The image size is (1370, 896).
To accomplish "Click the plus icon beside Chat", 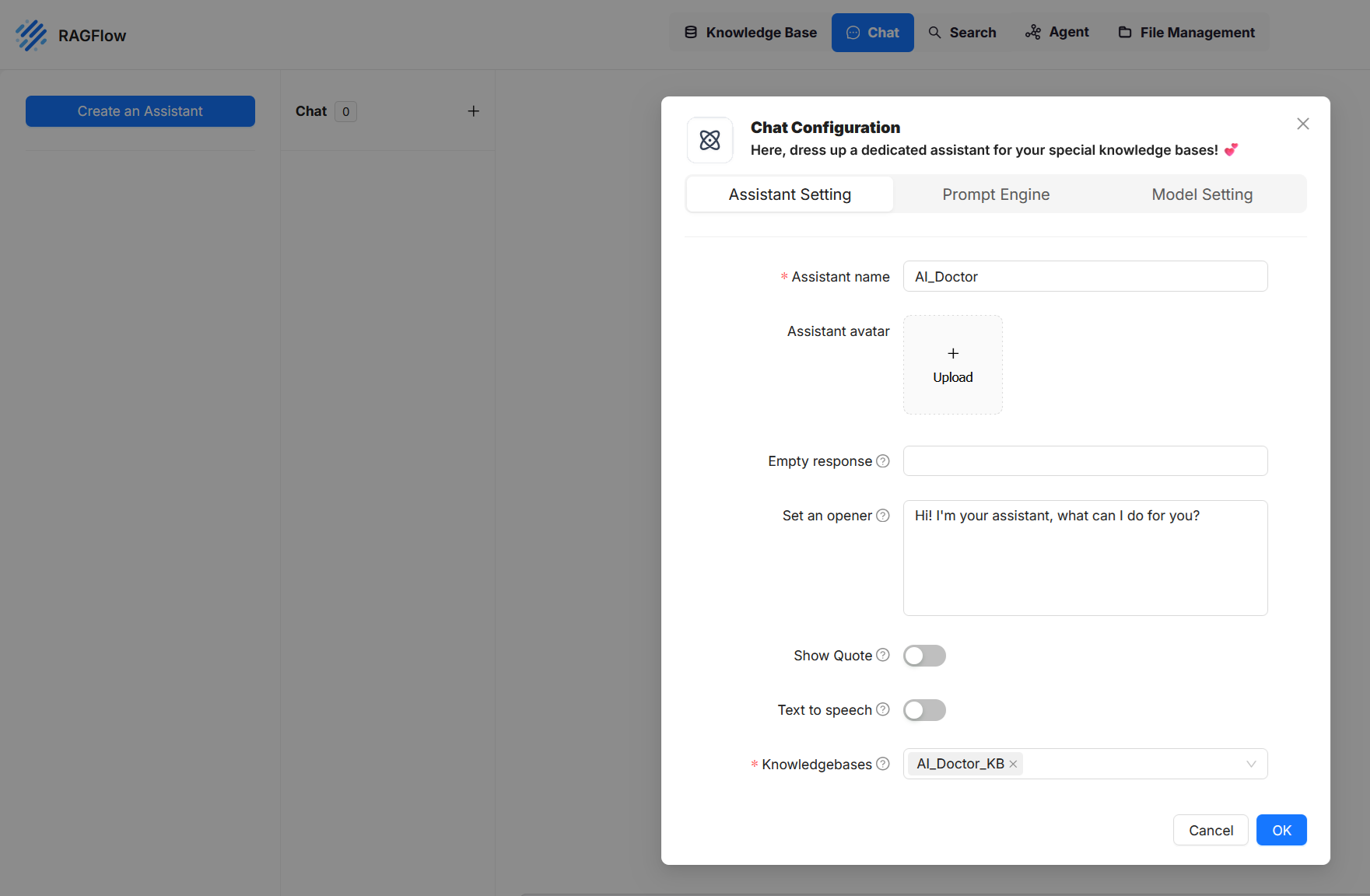I will tap(473, 111).
